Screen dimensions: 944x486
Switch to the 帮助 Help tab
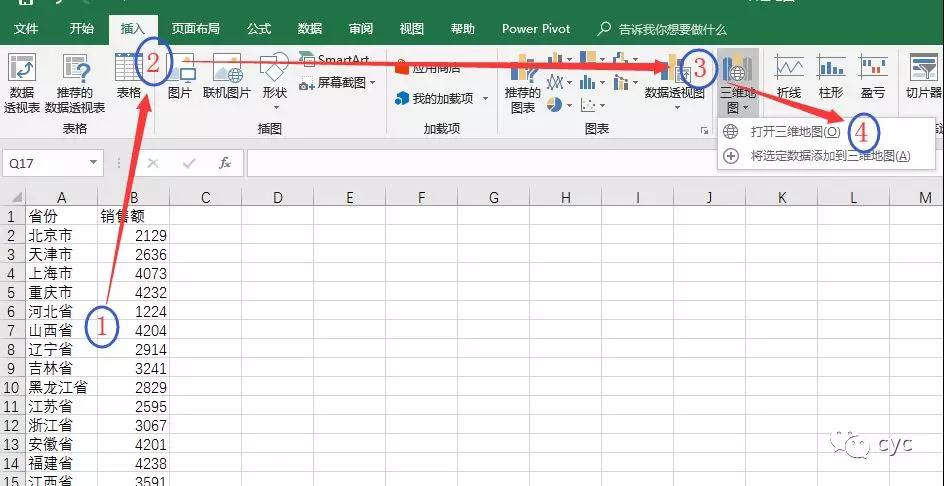[462, 28]
